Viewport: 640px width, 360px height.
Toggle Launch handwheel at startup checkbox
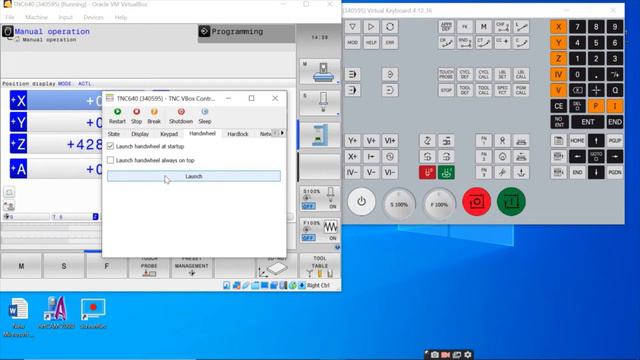[x=110, y=146]
